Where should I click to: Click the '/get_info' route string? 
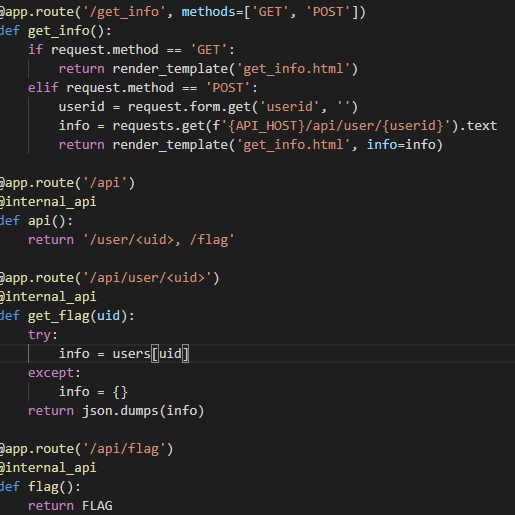(124, 12)
